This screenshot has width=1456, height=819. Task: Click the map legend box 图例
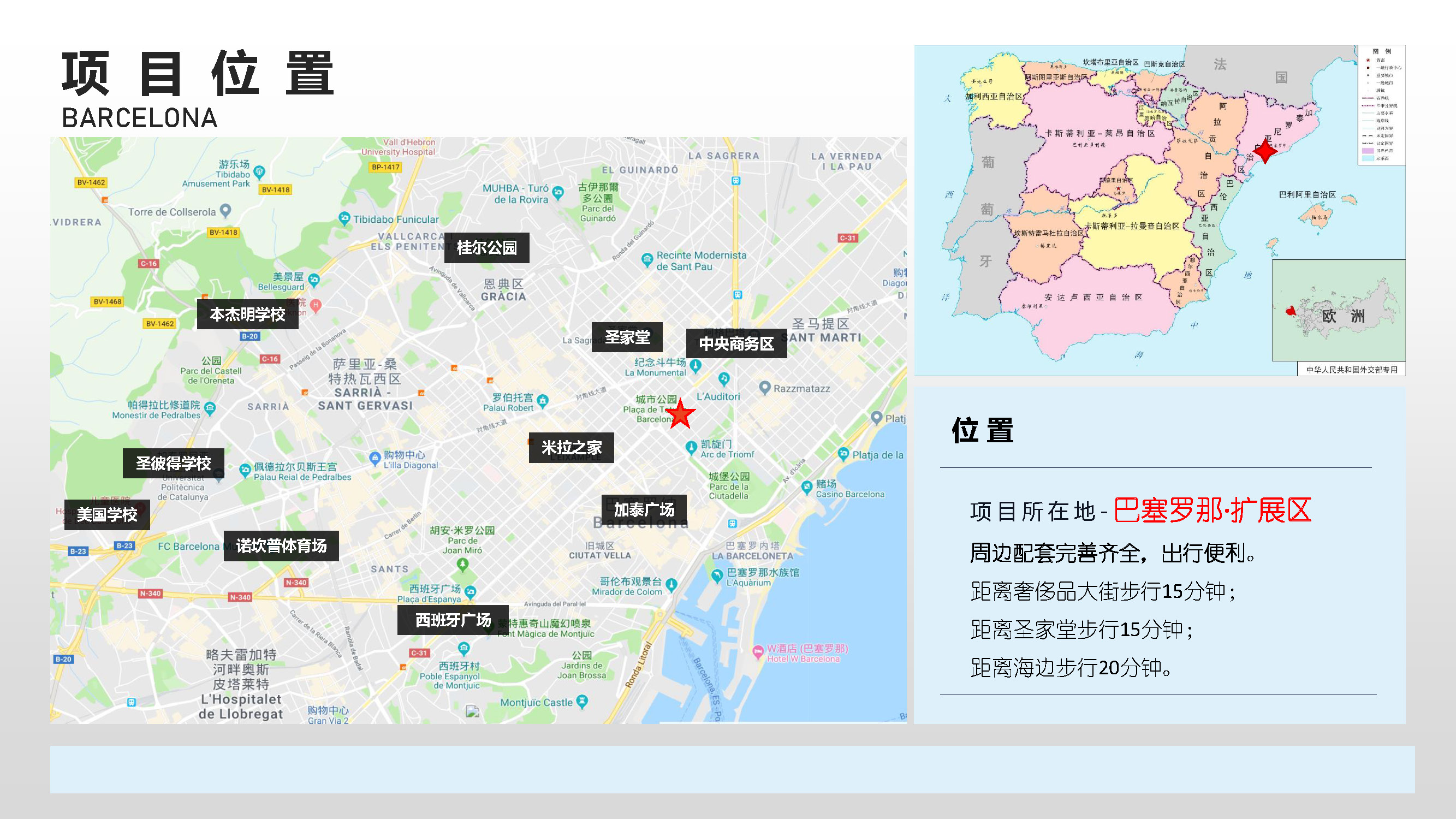tap(1381, 105)
